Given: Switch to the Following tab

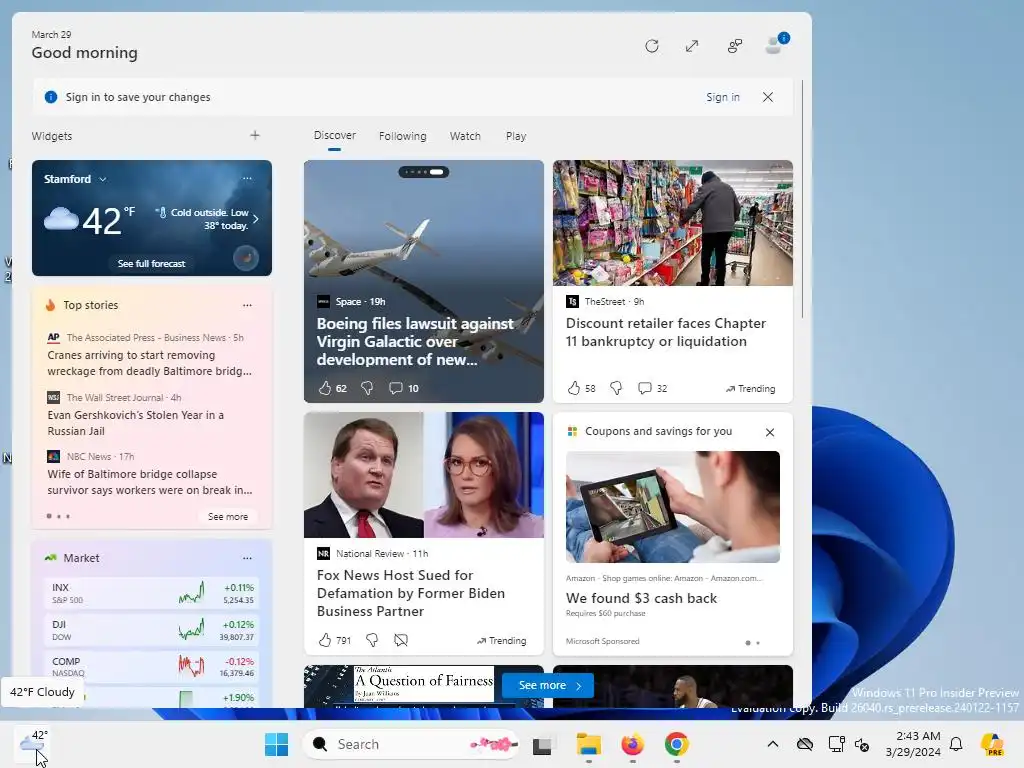Looking at the screenshot, I should (402, 136).
